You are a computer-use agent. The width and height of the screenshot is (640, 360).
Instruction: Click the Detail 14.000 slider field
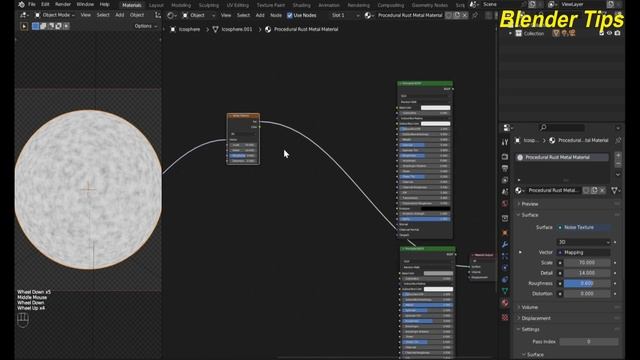click(587, 273)
